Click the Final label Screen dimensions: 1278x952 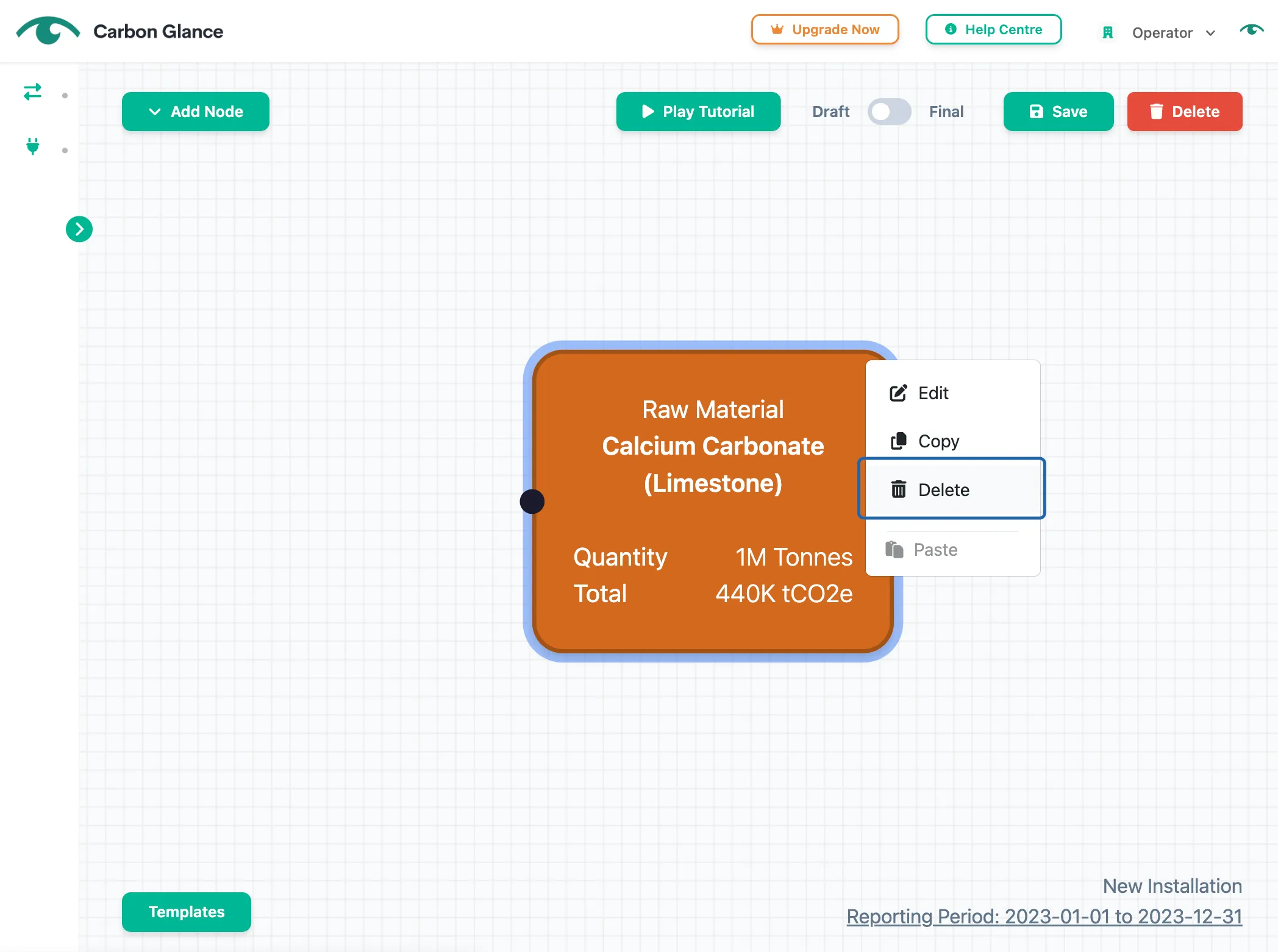[x=946, y=112]
